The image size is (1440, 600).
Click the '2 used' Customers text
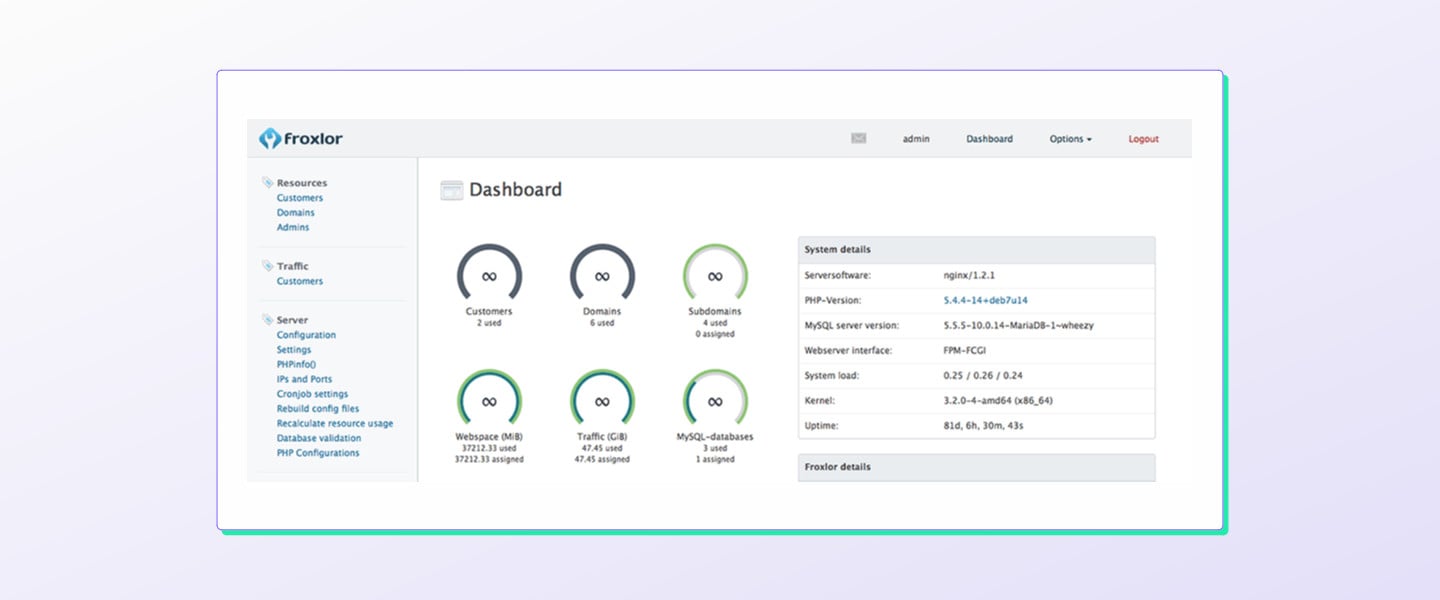click(489, 323)
